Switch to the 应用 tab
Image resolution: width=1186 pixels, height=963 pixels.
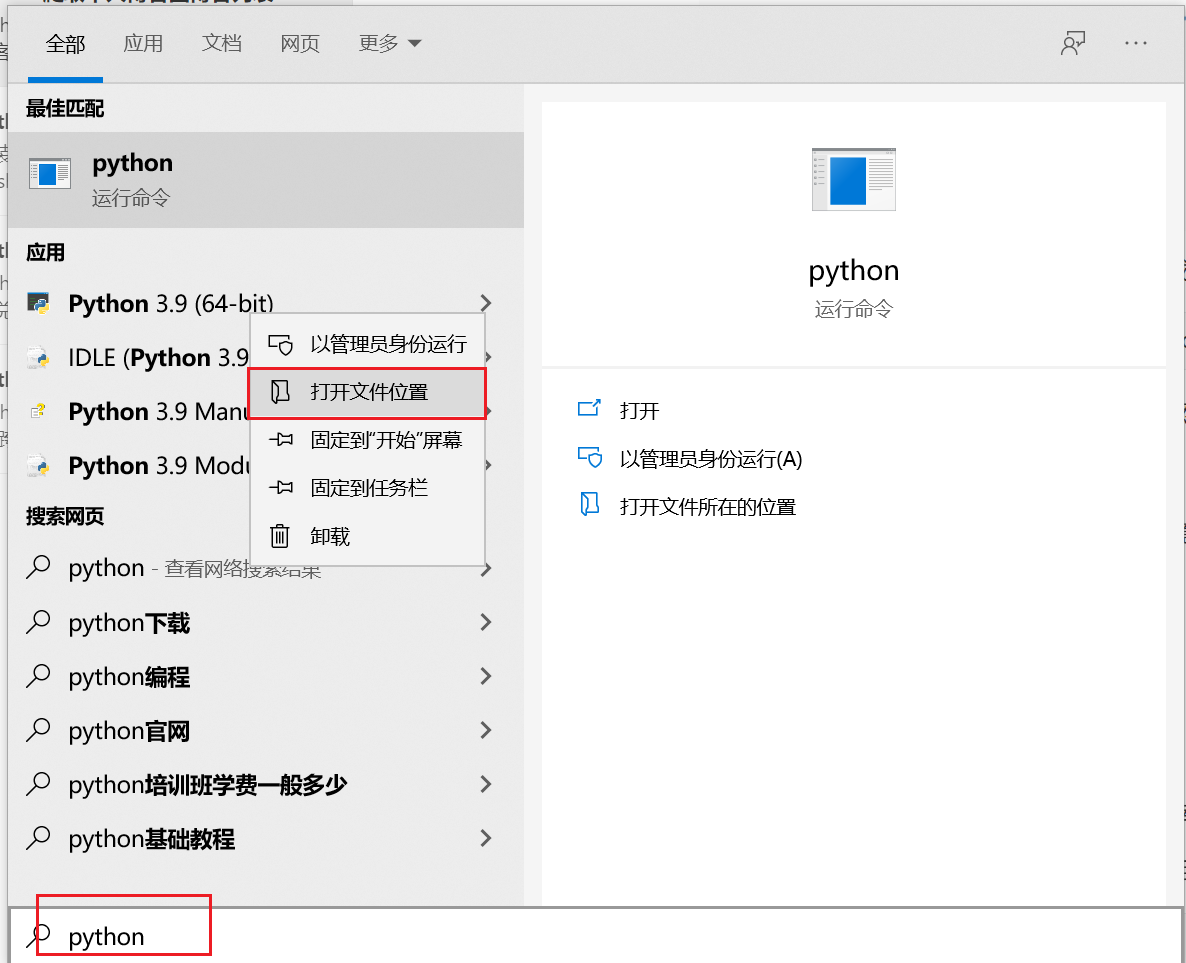point(143,44)
